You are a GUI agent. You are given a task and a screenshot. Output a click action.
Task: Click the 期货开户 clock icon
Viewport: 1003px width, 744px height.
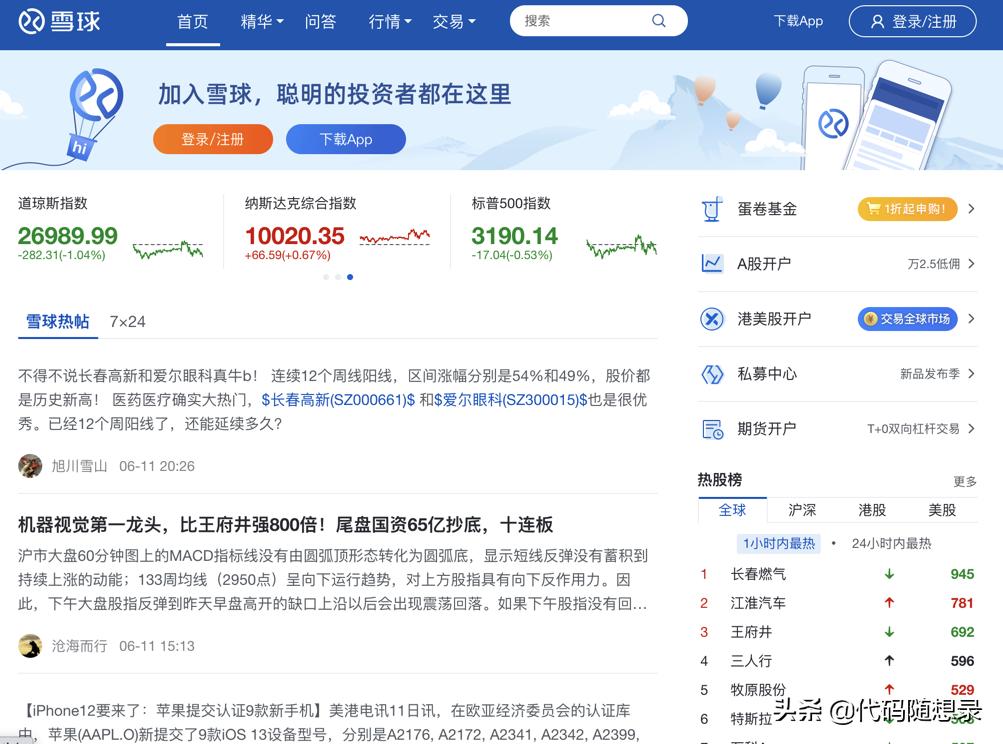point(712,428)
